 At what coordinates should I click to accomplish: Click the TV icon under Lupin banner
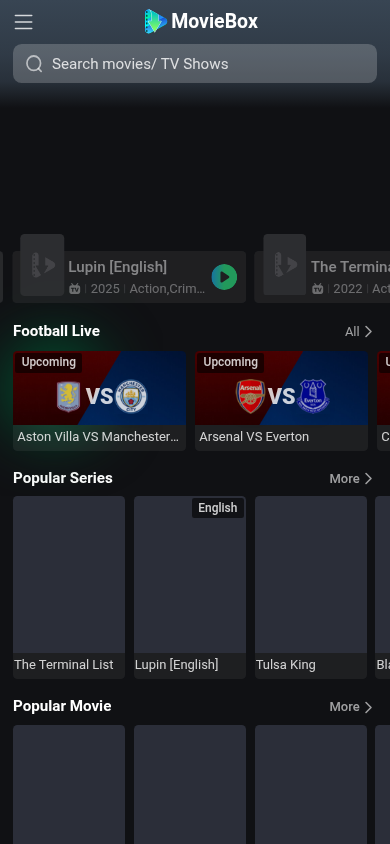tap(75, 289)
